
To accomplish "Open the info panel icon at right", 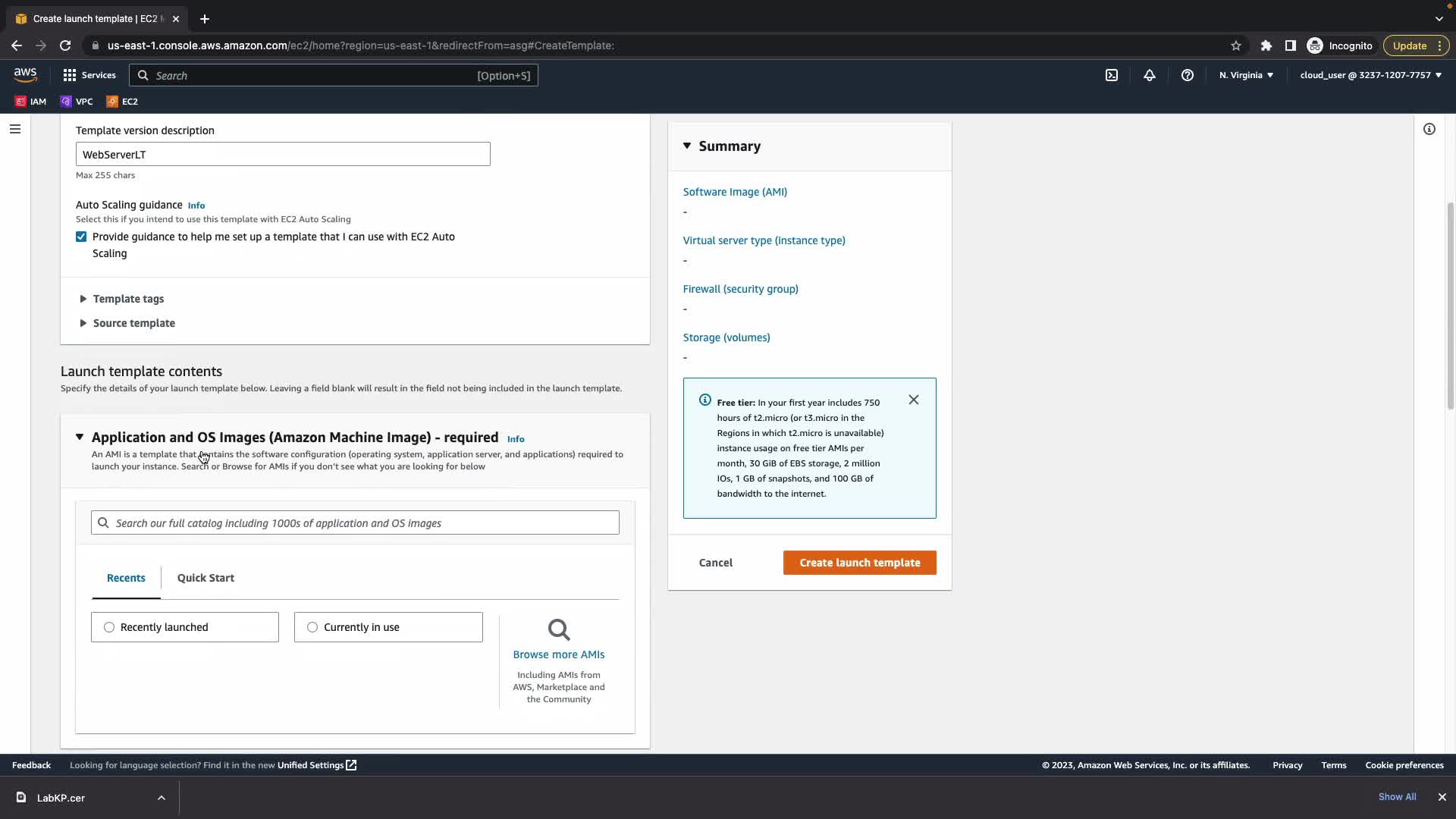I will (x=1429, y=129).
